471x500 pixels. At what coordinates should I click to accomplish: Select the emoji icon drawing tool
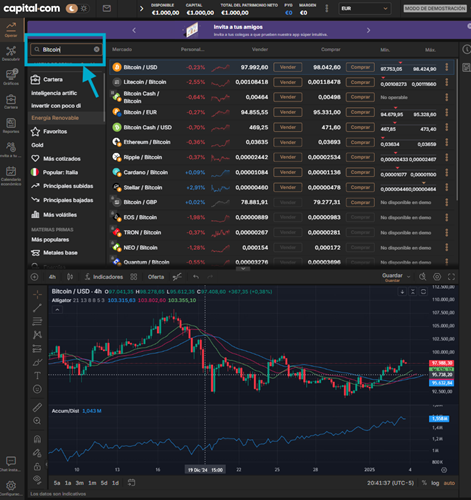tap(37, 389)
